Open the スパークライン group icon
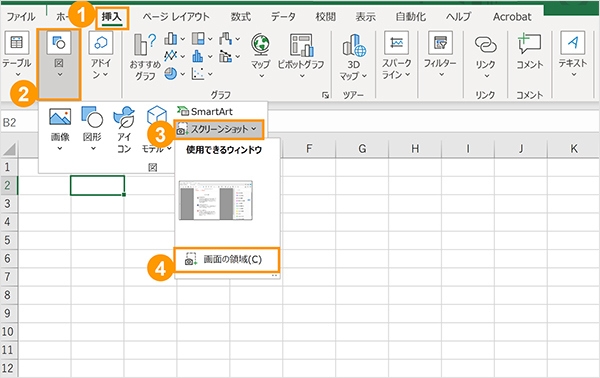 click(x=396, y=43)
